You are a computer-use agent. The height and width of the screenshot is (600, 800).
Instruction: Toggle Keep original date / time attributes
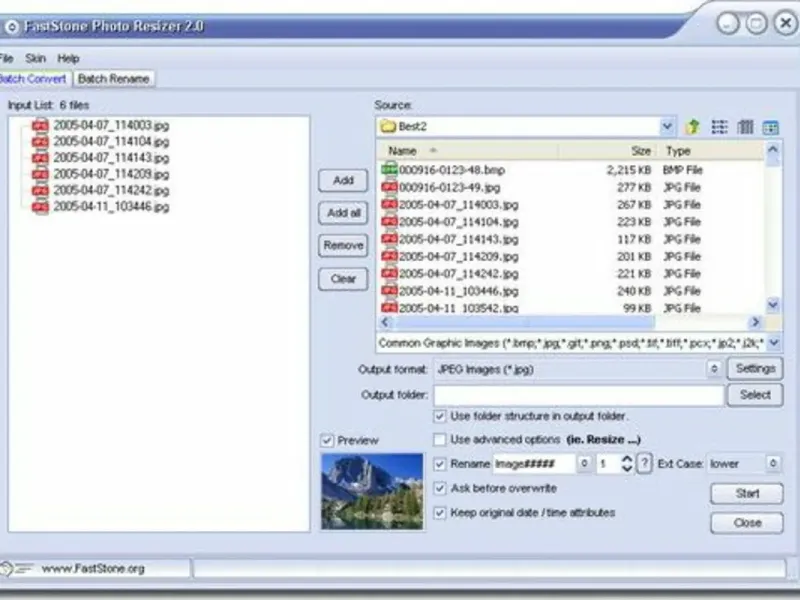tap(439, 513)
